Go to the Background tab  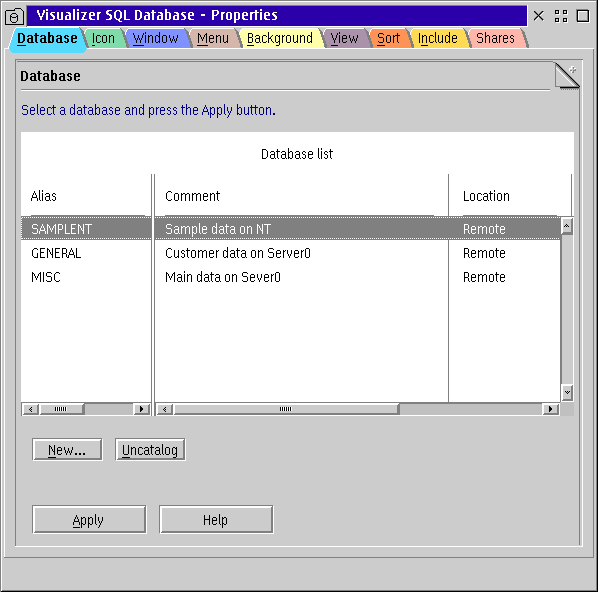(x=280, y=39)
